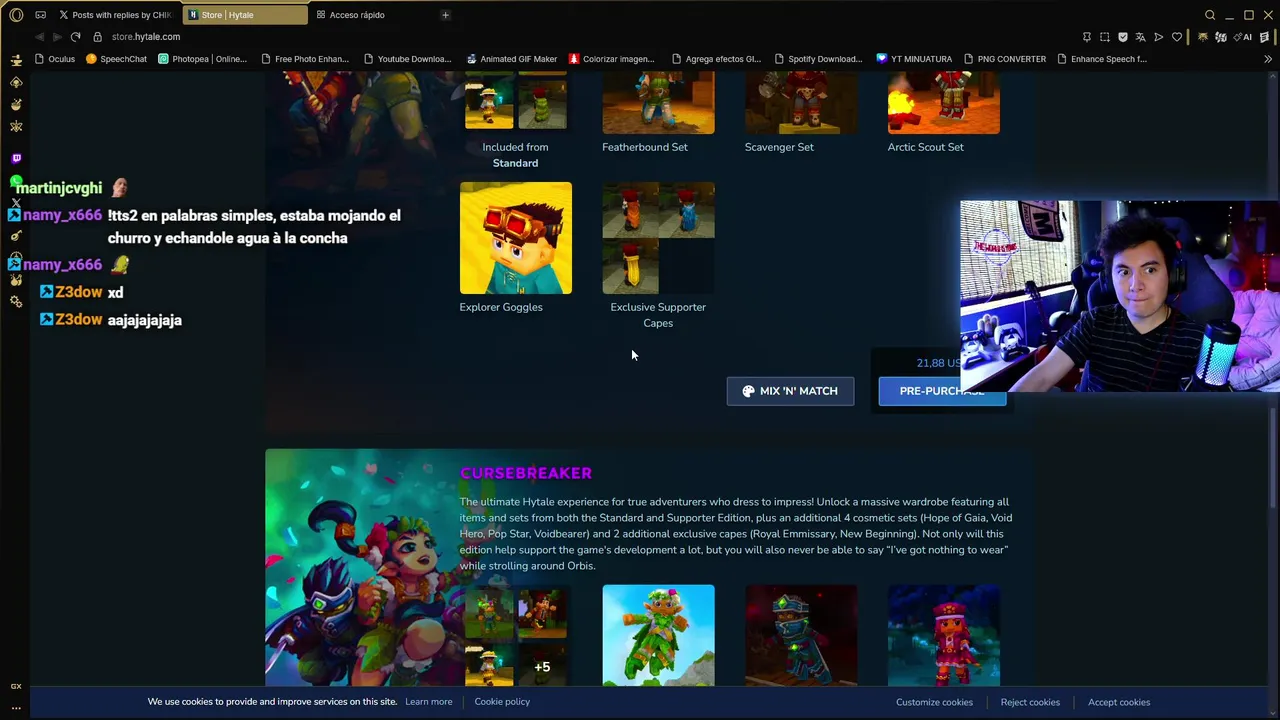Open the Animated GIF Maker bookmark

tap(511, 59)
